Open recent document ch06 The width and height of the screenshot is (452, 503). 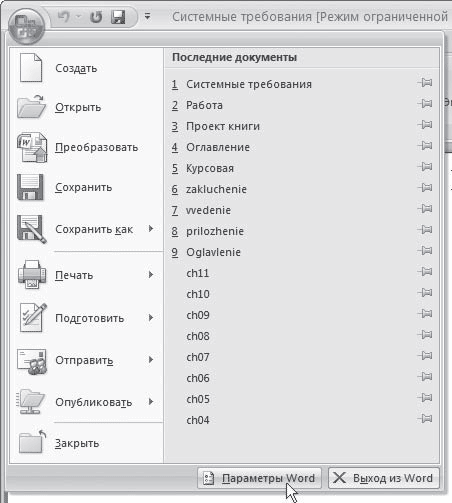tap(198, 378)
